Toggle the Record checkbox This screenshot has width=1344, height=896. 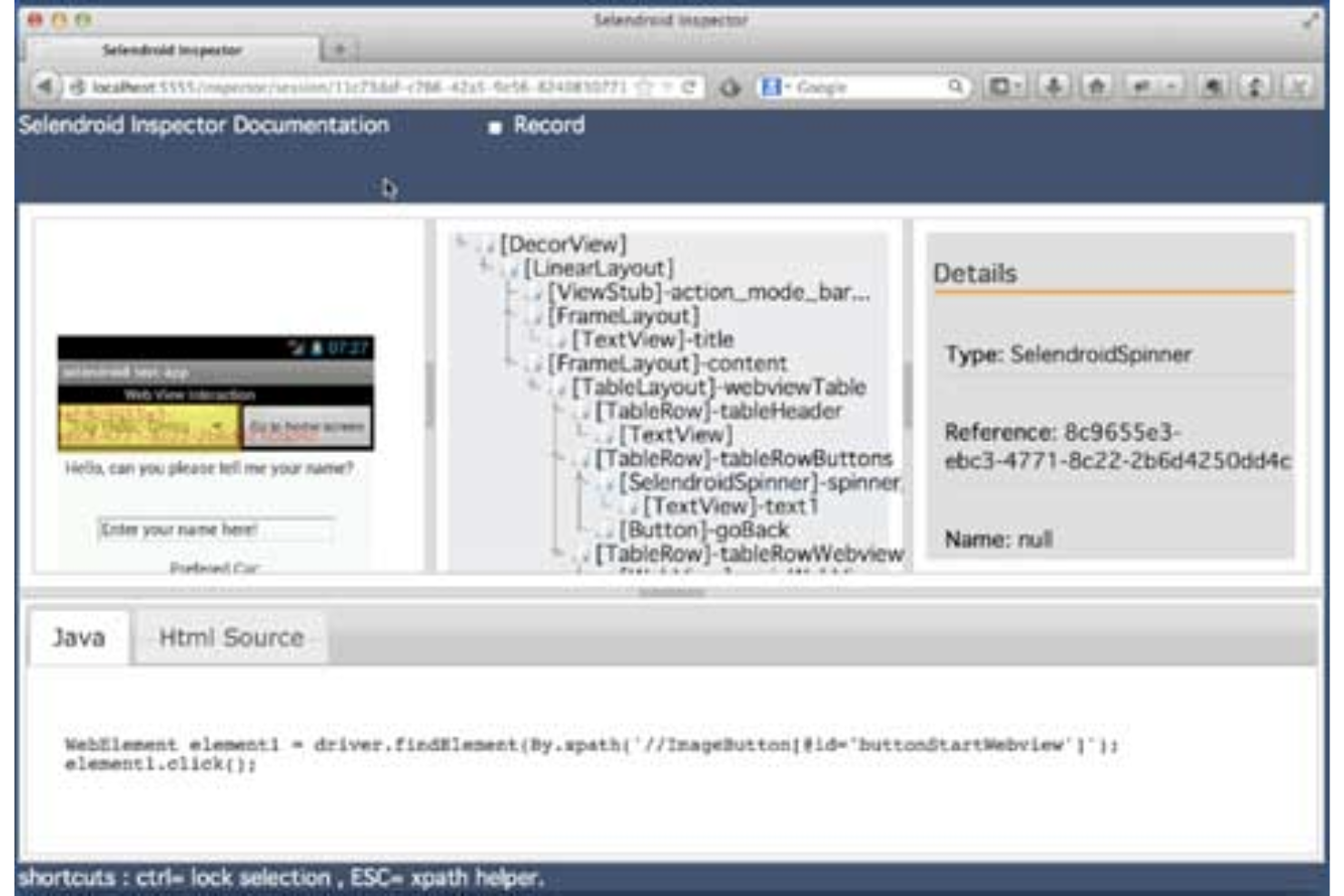[495, 128]
